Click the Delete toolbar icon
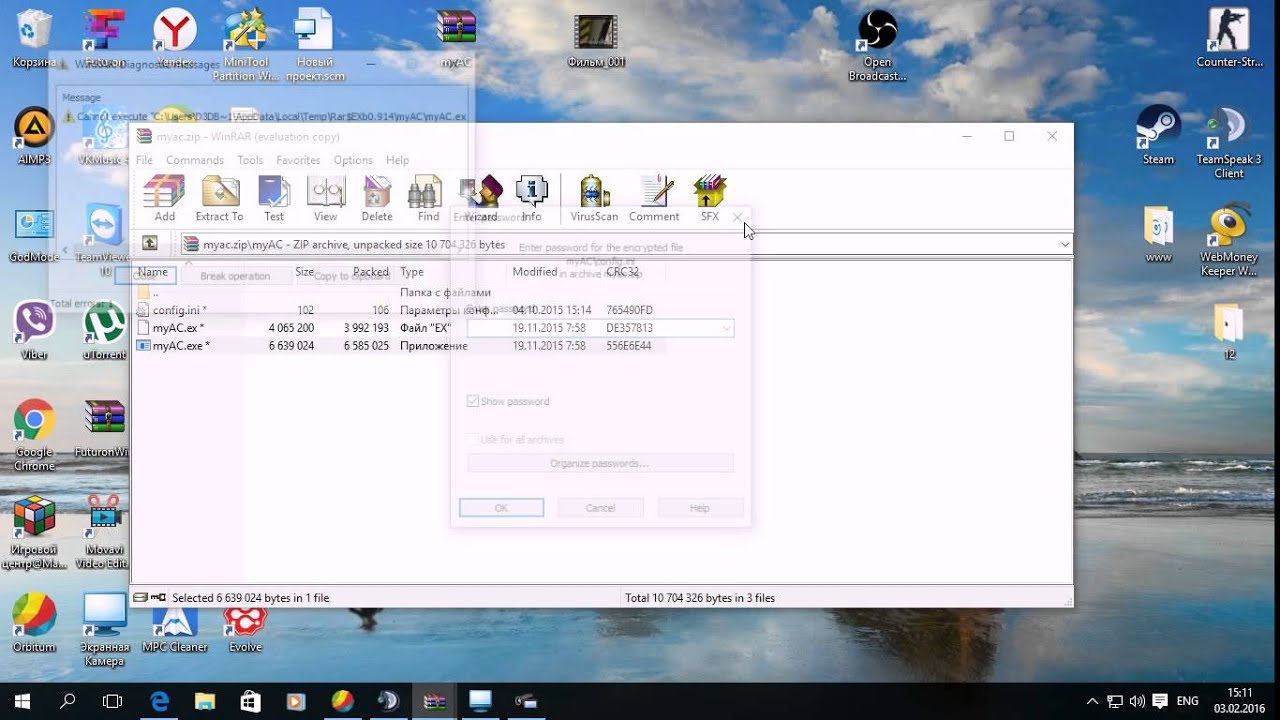This screenshot has width=1280, height=720. (x=377, y=198)
